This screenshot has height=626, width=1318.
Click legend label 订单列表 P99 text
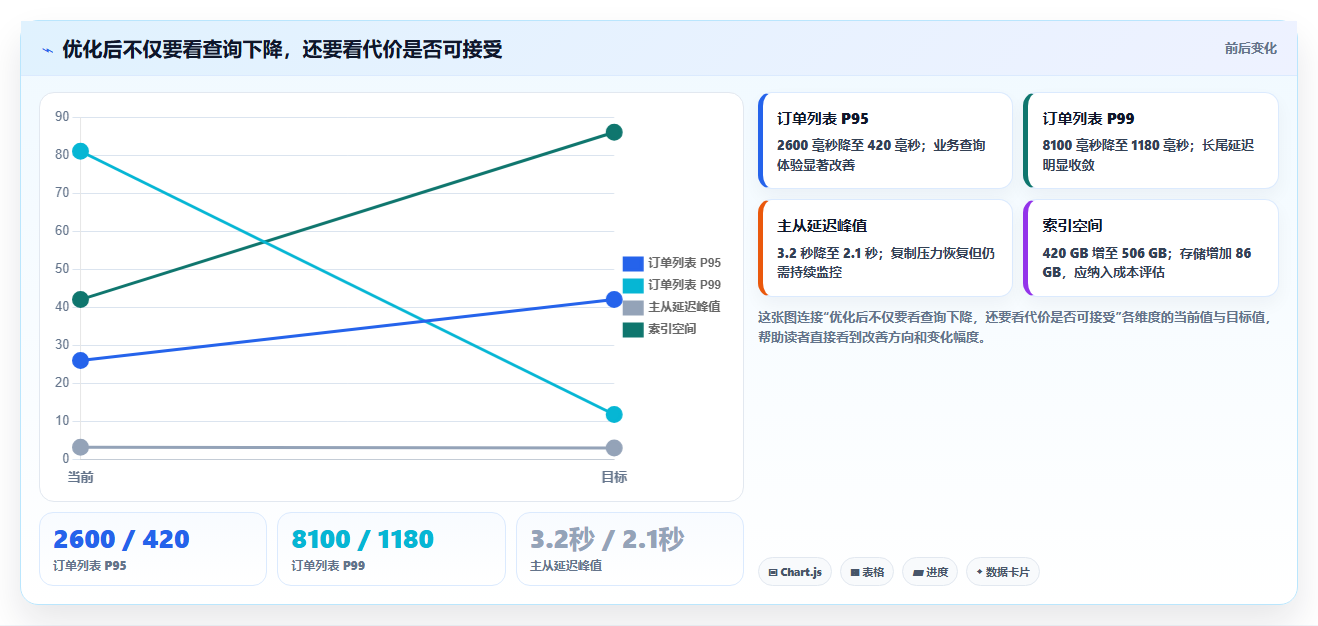click(x=684, y=285)
